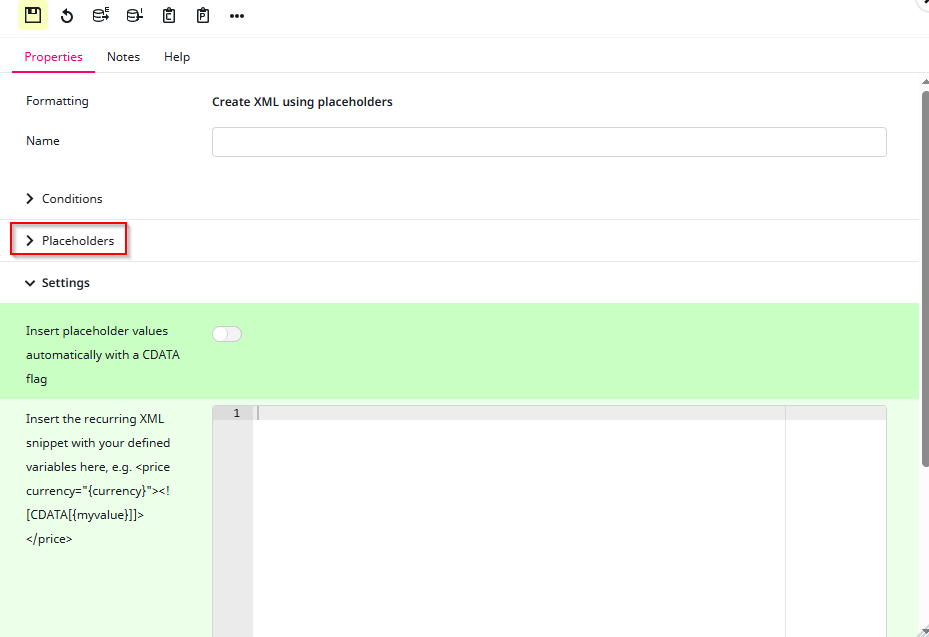Collapse the Settings section
Viewport: 929px width, 637px height.
pos(65,283)
